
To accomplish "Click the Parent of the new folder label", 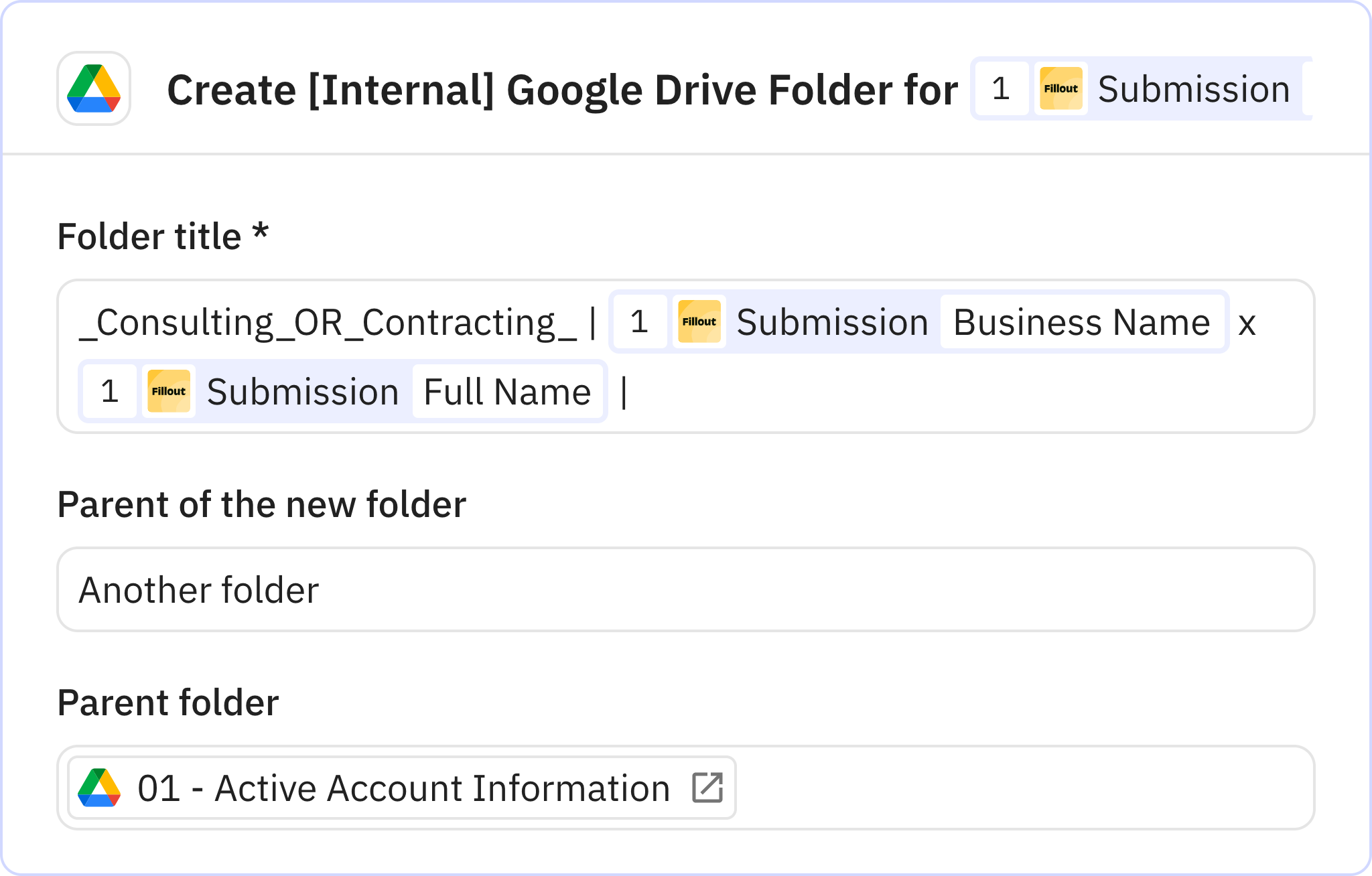I will pos(263,504).
